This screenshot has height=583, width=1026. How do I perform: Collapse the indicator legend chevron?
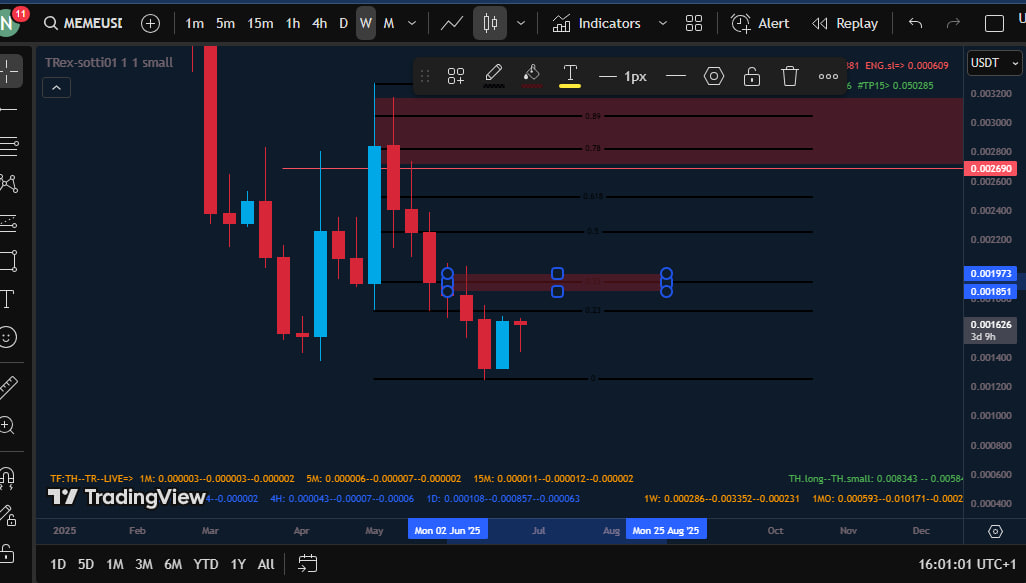point(56,88)
